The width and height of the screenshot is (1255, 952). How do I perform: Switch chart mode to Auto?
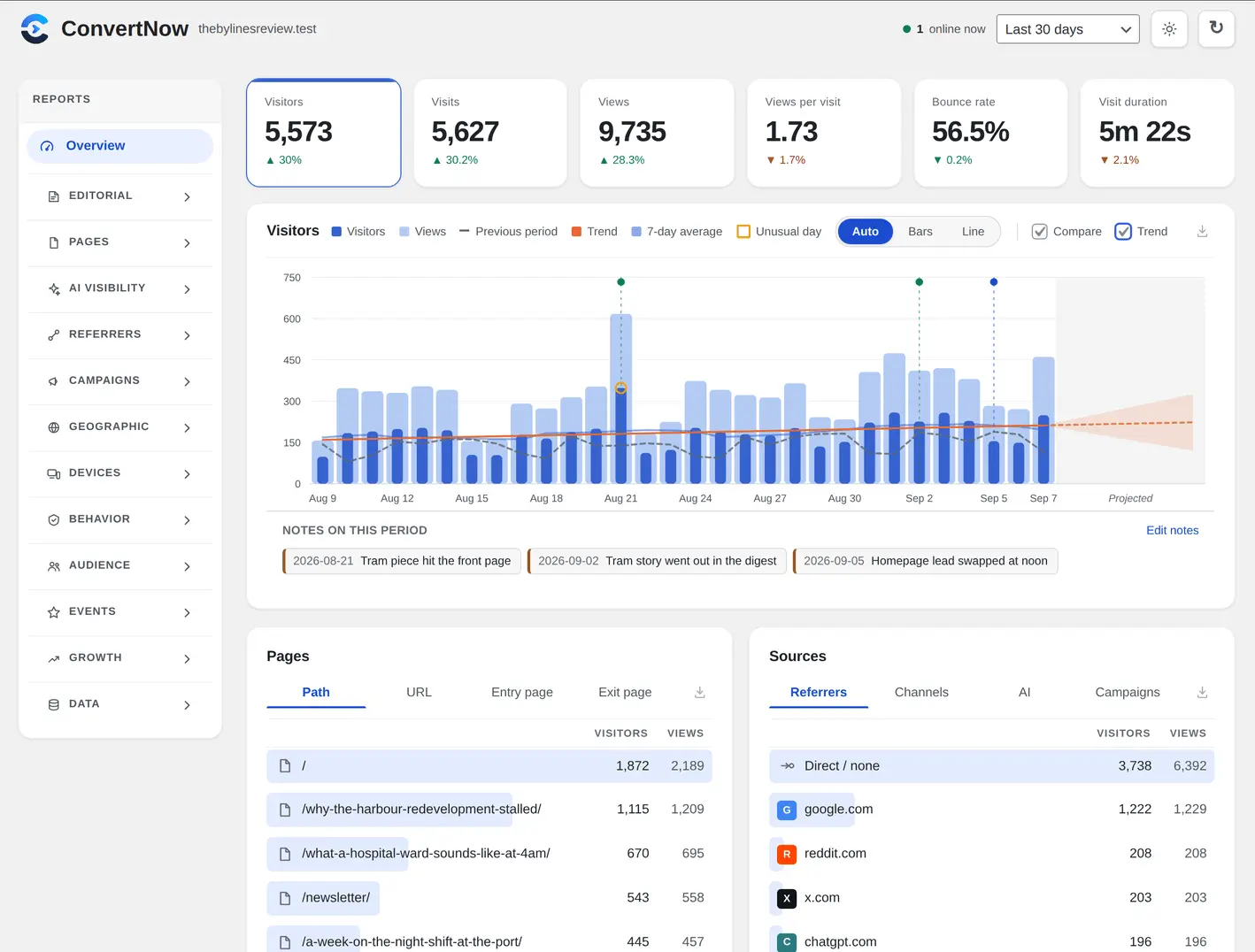point(865,232)
